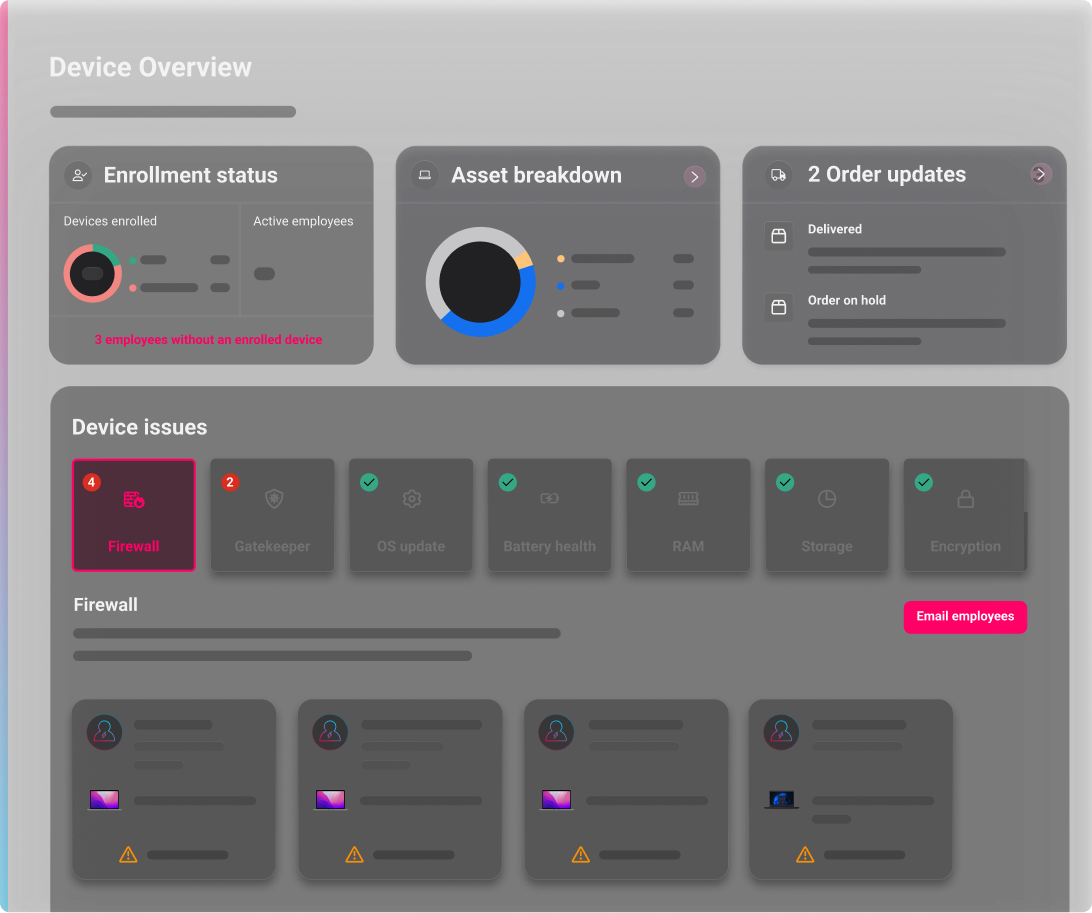Switch to the Gatekeeper issue tab
The width and height of the screenshot is (1092, 913).
tap(272, 515)
